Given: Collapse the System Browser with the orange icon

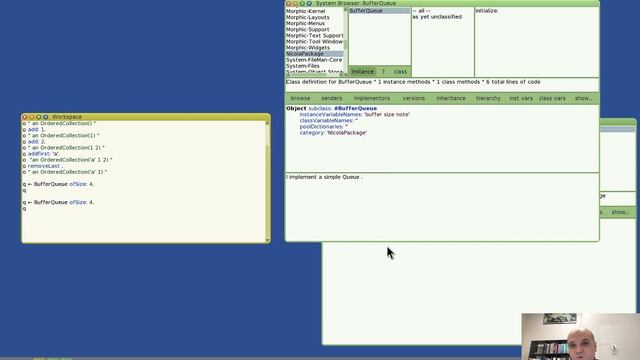Looking at the screenshot, I should tap(295, 3).
